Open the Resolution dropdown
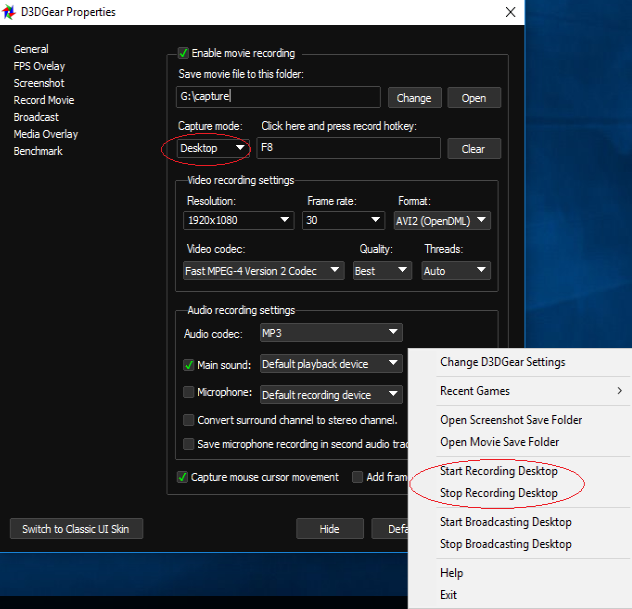The image size is (632, 609). coord(239,220)
